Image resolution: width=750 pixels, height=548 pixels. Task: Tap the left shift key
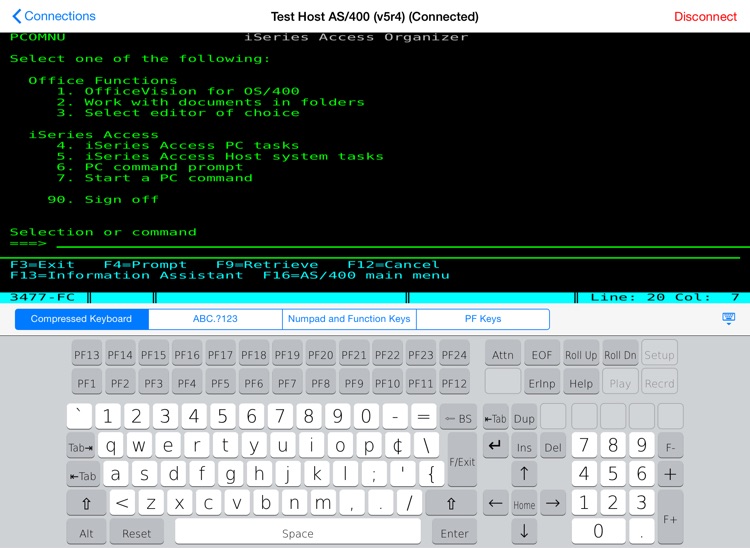(87, 504)
